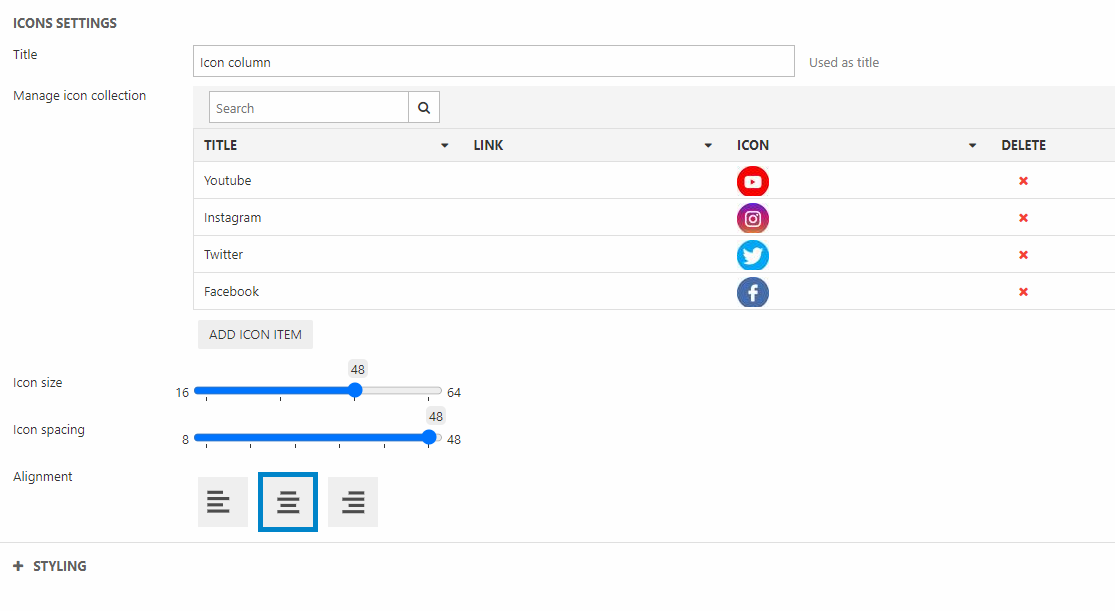Click the YouTube icon in table
Screen dimensions: 1115x611
(x=752, y=182)
